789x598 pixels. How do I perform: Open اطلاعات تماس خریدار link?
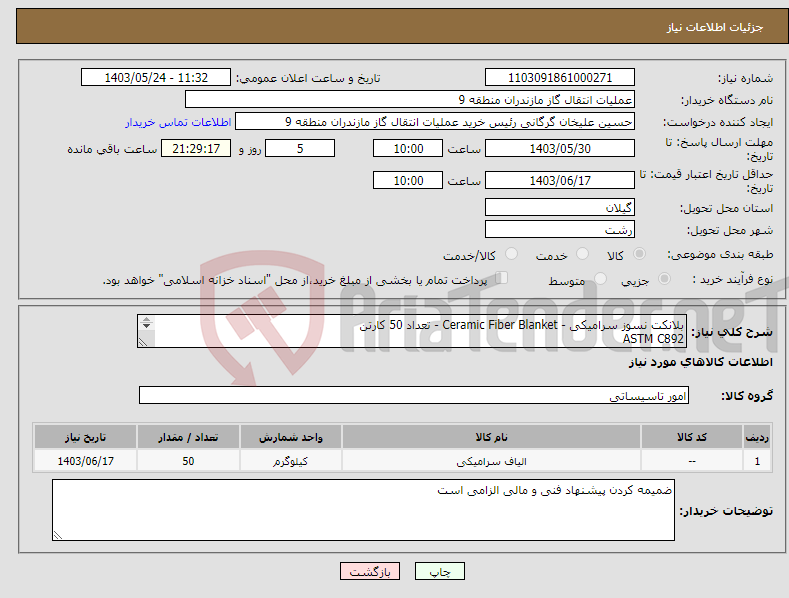178,122
